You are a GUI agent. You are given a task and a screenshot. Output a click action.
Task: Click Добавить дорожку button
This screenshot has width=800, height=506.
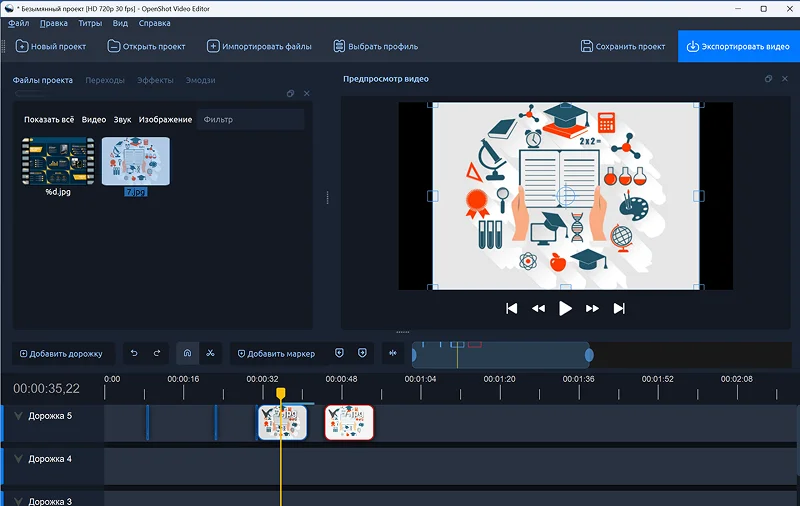(61, 353)
